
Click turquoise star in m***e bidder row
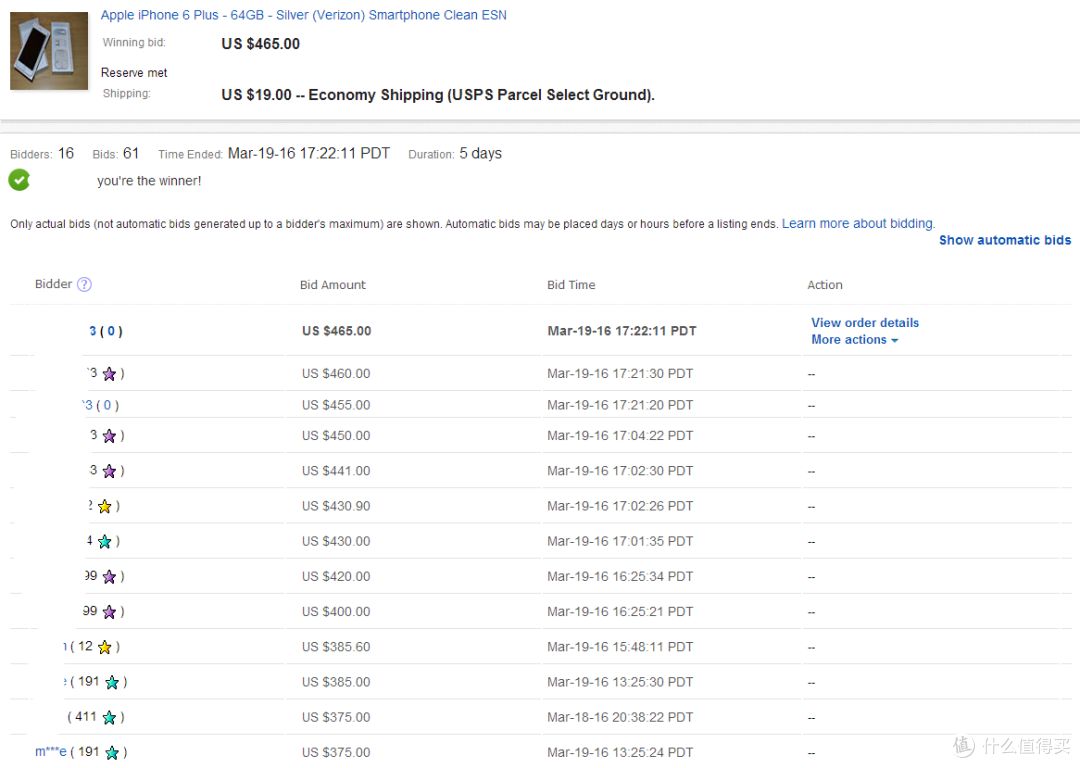(x=112, y=753)
